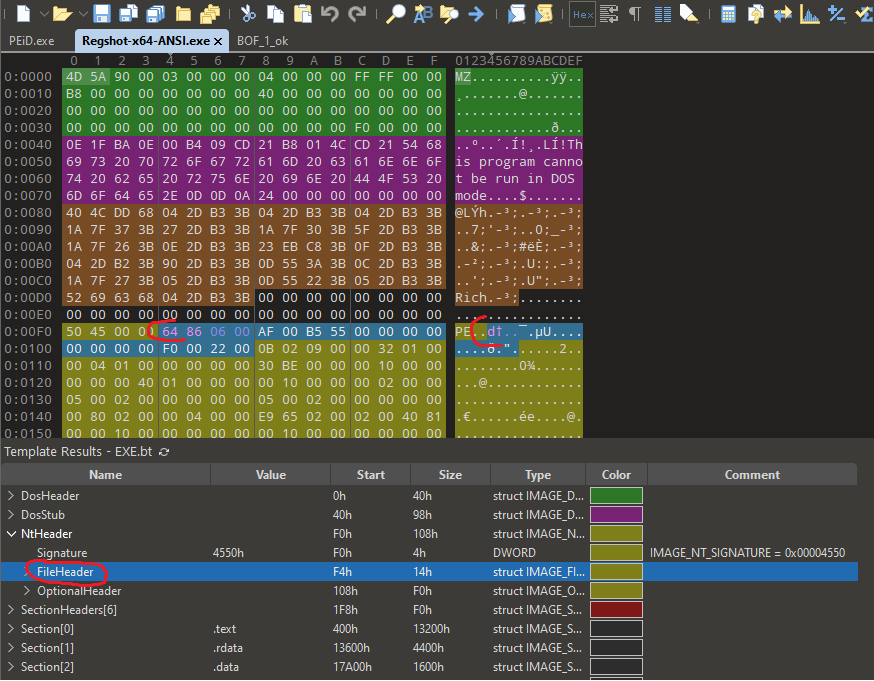
Task: Sort by the Start column header
Action: pos(371,475)
